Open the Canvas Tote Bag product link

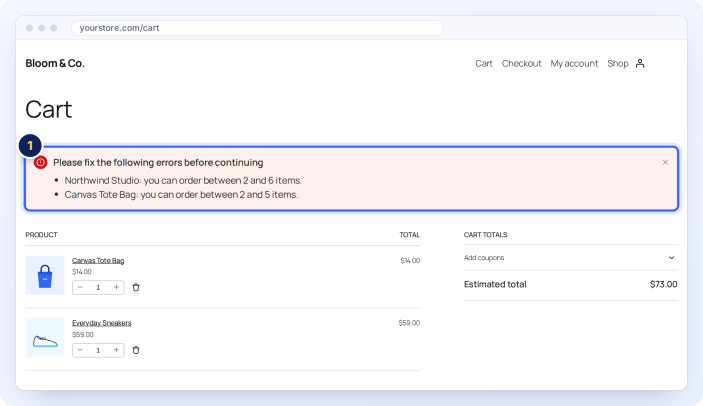point(98,260)
